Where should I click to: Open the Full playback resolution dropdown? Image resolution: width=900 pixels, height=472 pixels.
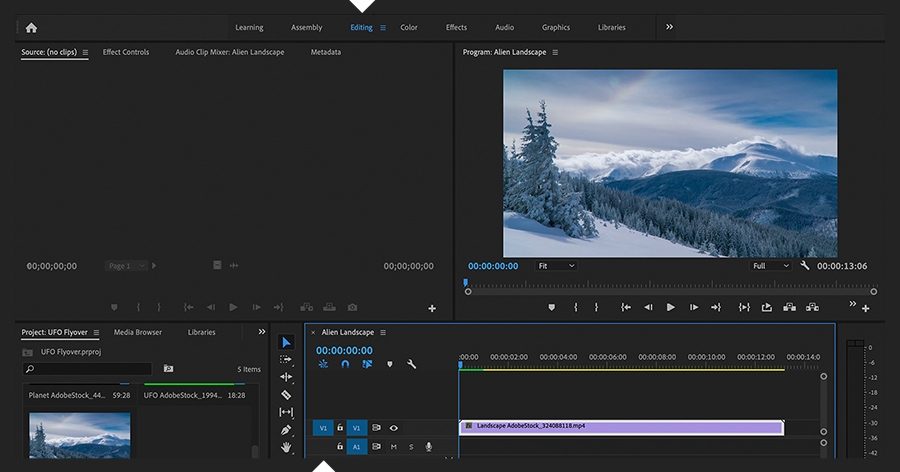[x=770, y=266]
